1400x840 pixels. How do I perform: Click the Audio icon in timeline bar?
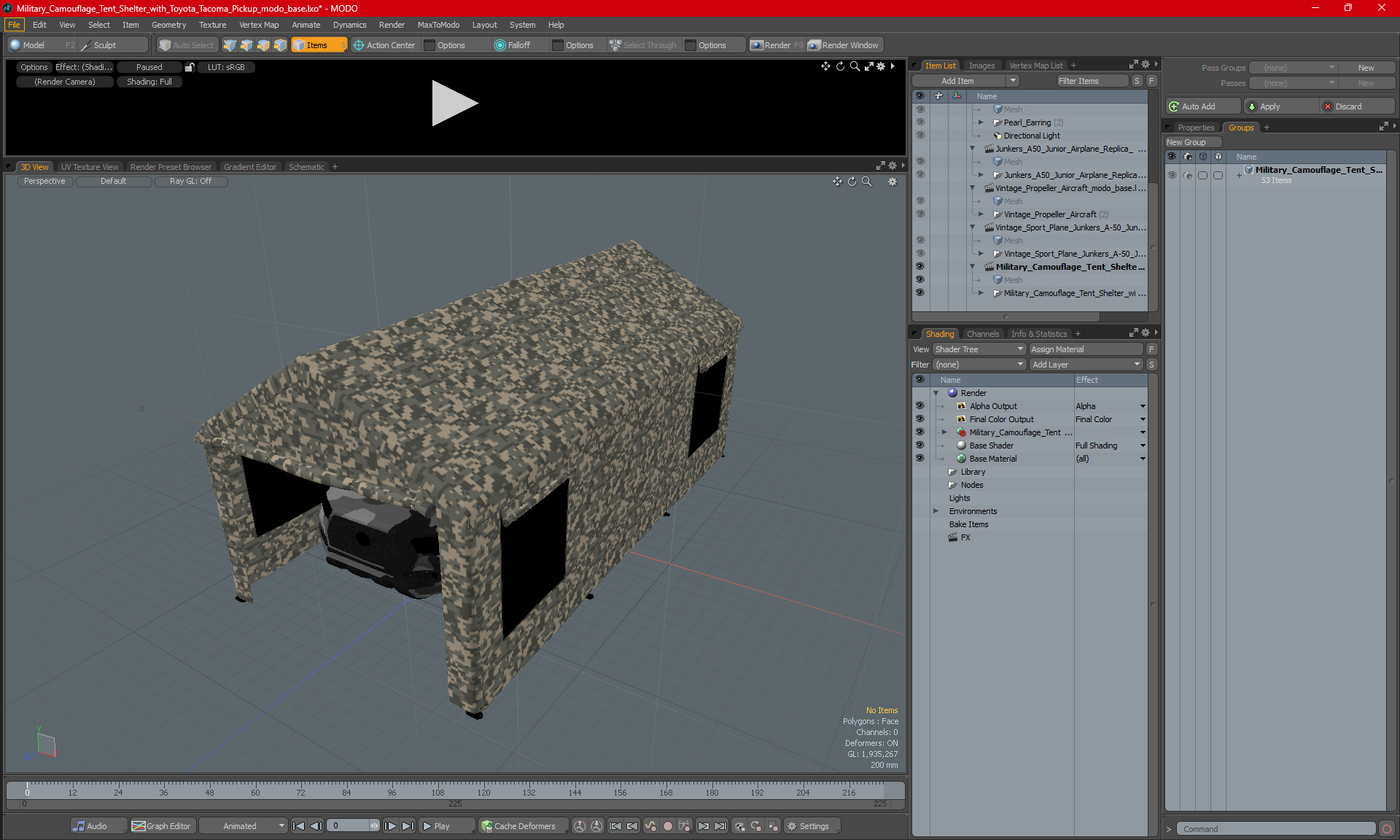(79, 826)
